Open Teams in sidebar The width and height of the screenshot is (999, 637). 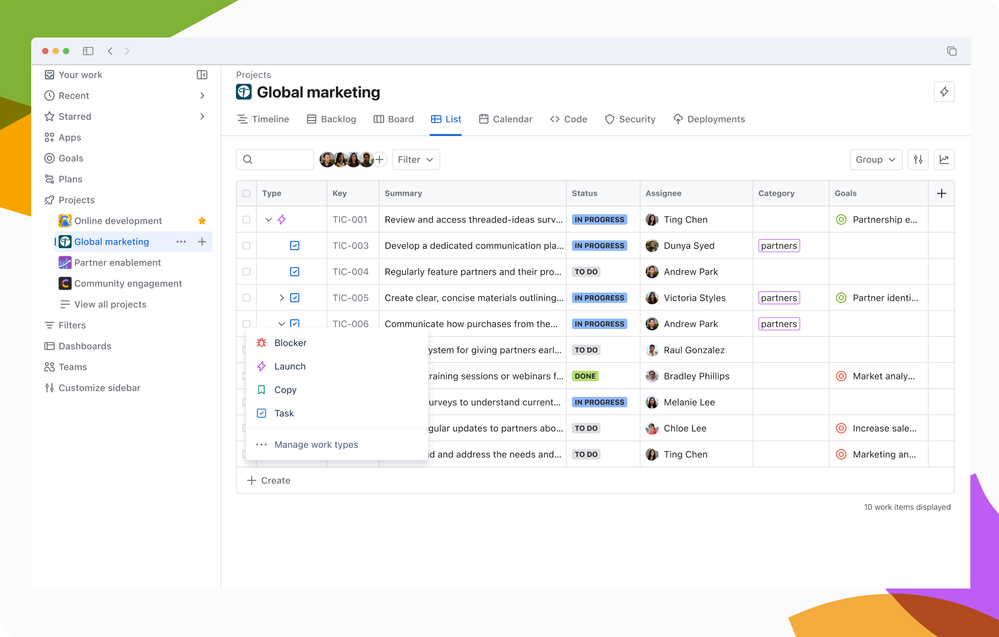pyautogui.click(x=65, y=367)
